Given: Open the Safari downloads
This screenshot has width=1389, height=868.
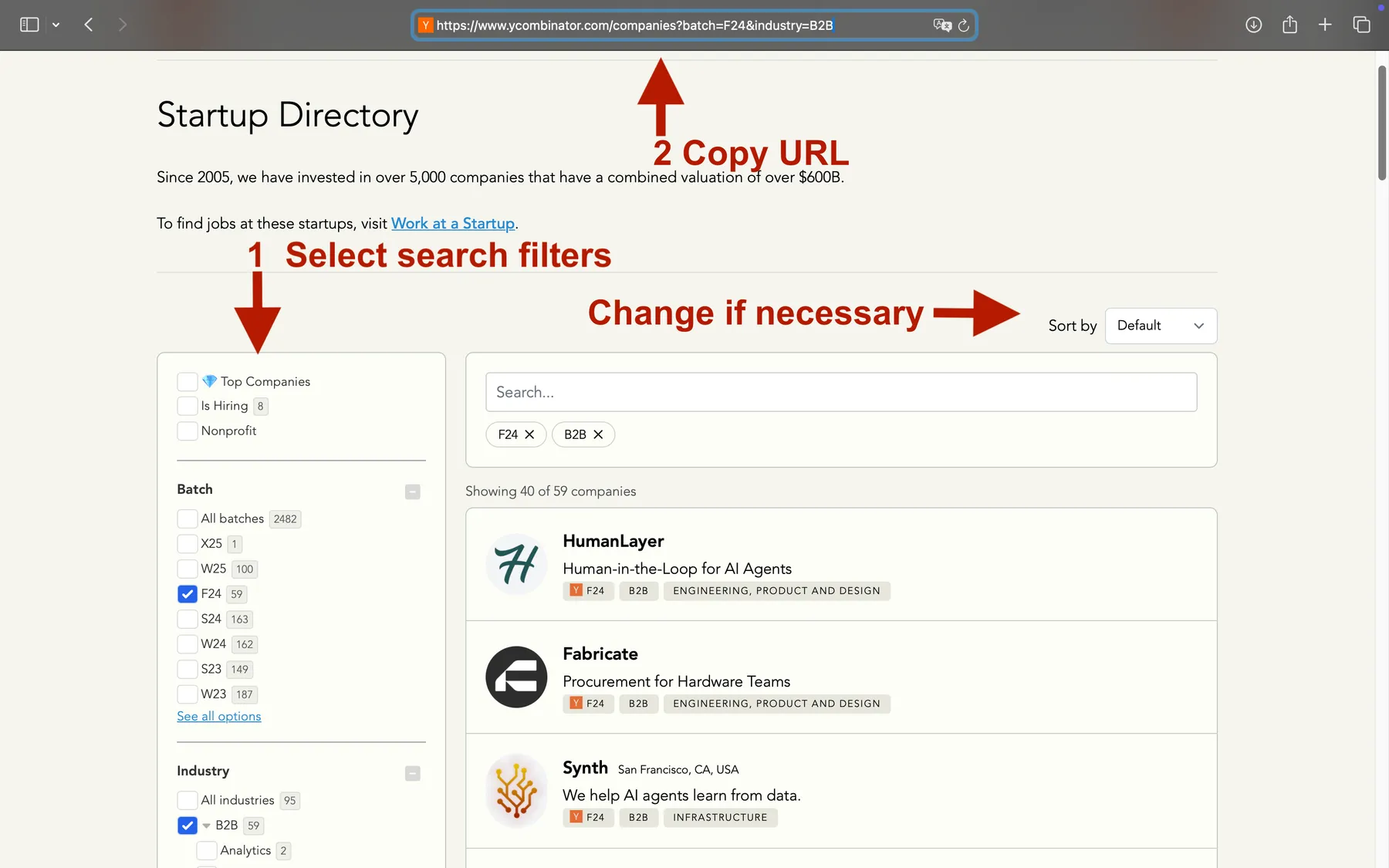Looking at the screenshot, I should pyautogui.click(x=1254, y=25).
